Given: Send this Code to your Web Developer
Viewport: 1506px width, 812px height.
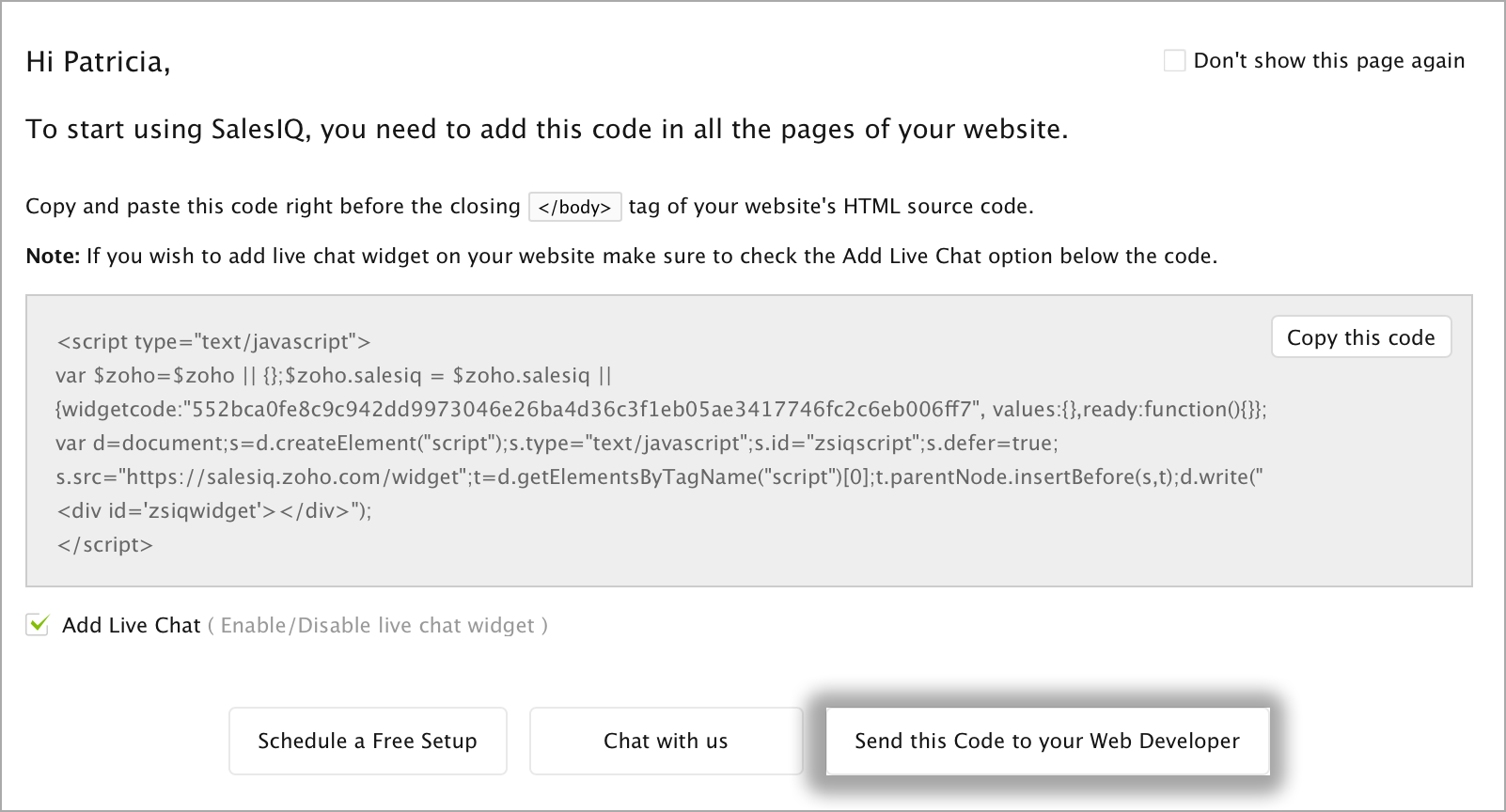Looking at the screenshot, I should (1047, 741).
